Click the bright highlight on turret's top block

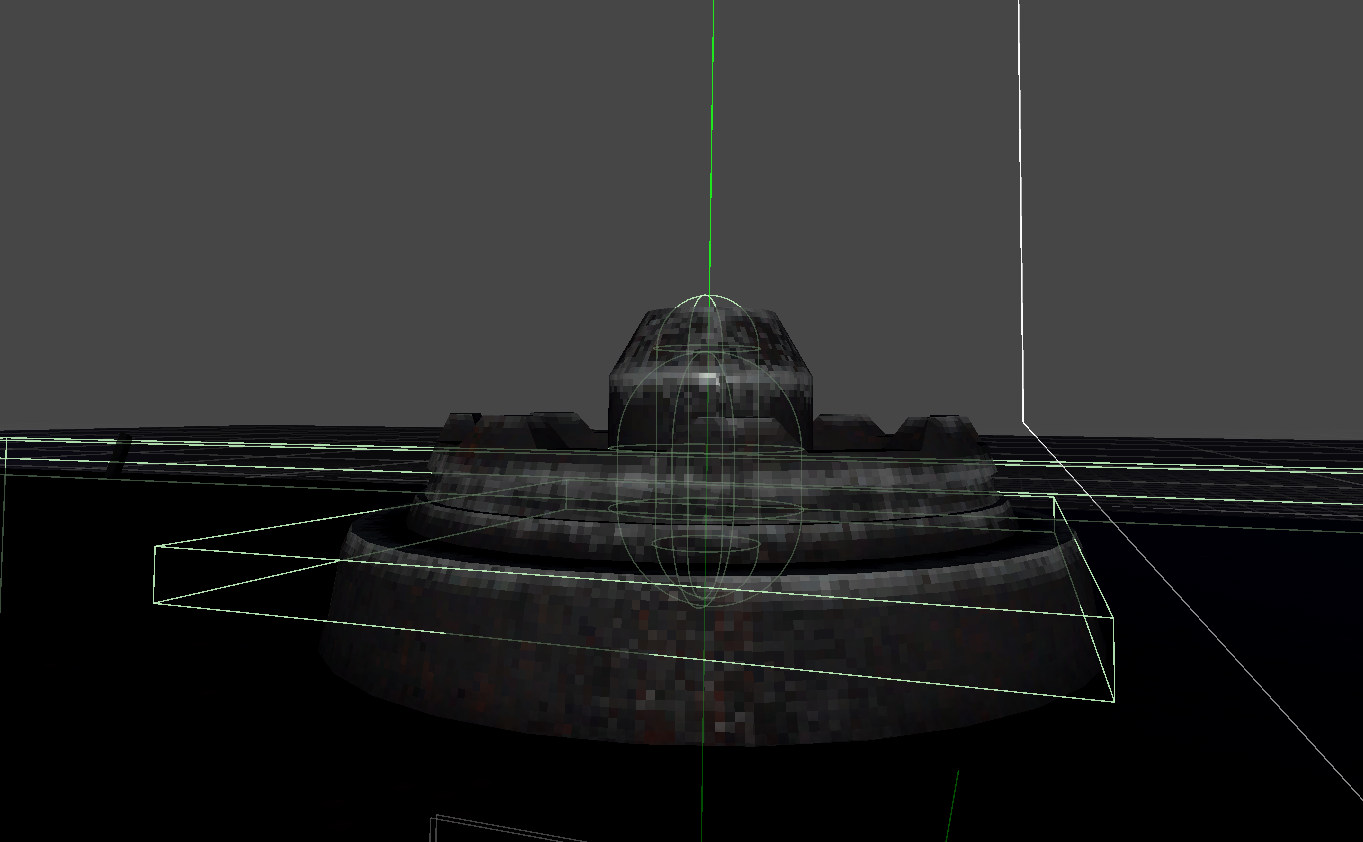(708, 378)
